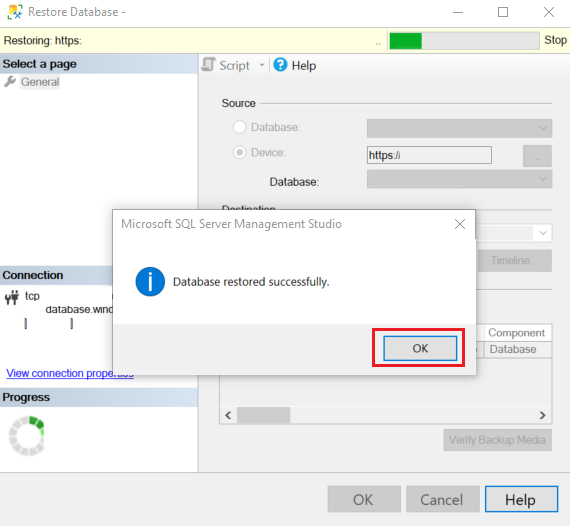Open View connection properties link
The image size is (570, 526).
tap(70, 373)
